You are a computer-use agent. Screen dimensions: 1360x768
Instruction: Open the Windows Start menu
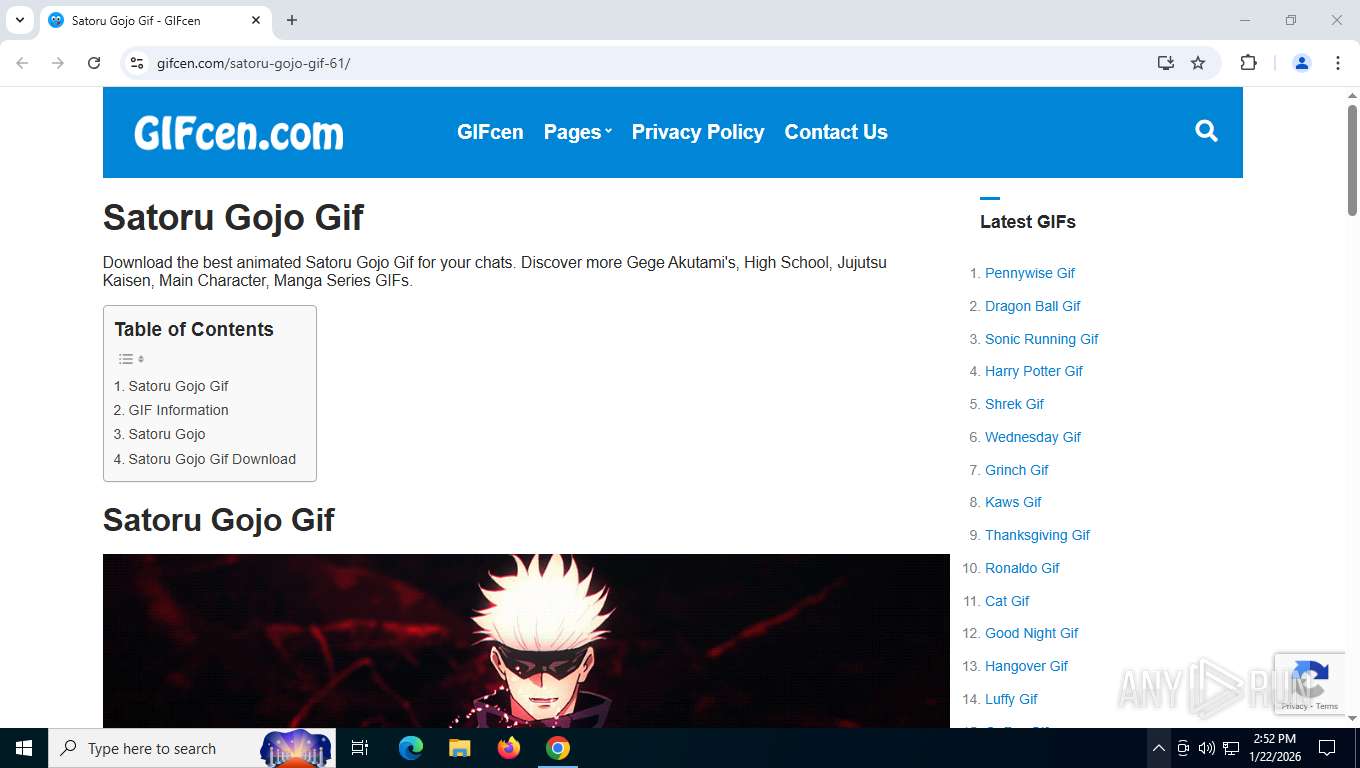point(24,748)
